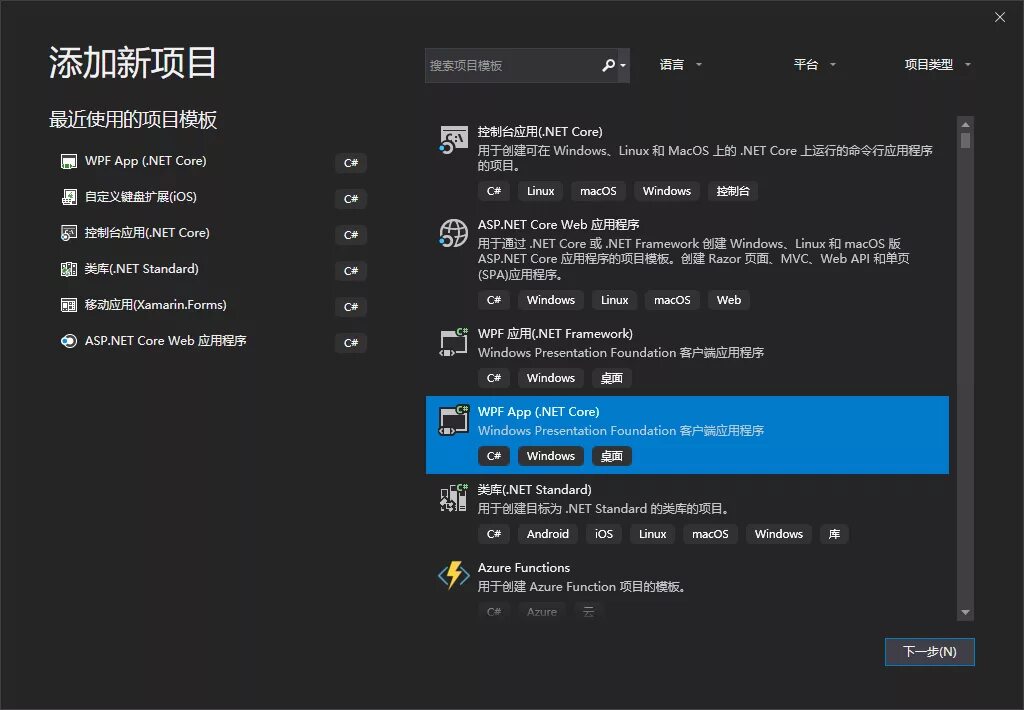The image size is (1024, 710).
Task: Click Windows tag in selected WPF App row
Action: (x=551, y=456)
